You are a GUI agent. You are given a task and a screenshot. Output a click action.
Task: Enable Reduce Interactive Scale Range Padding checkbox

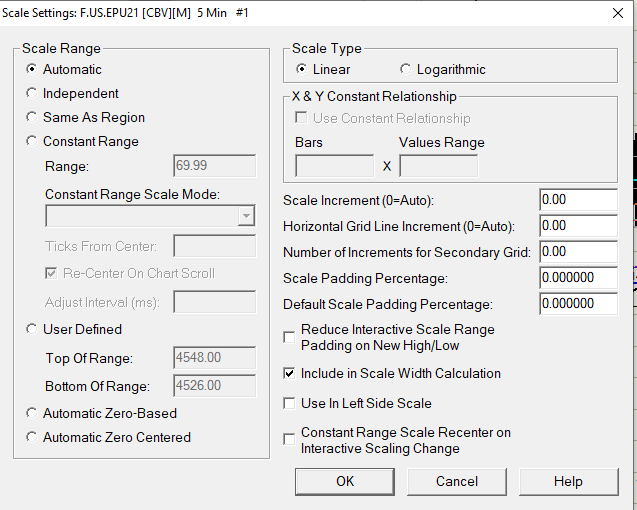pos(289,337)
